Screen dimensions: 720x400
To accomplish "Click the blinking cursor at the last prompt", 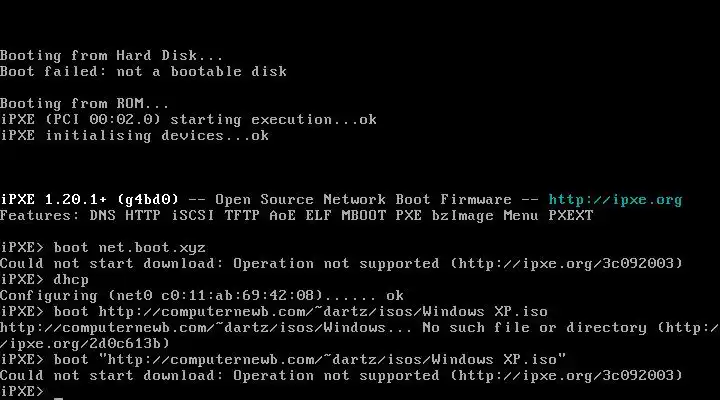I will pos(59,392).
